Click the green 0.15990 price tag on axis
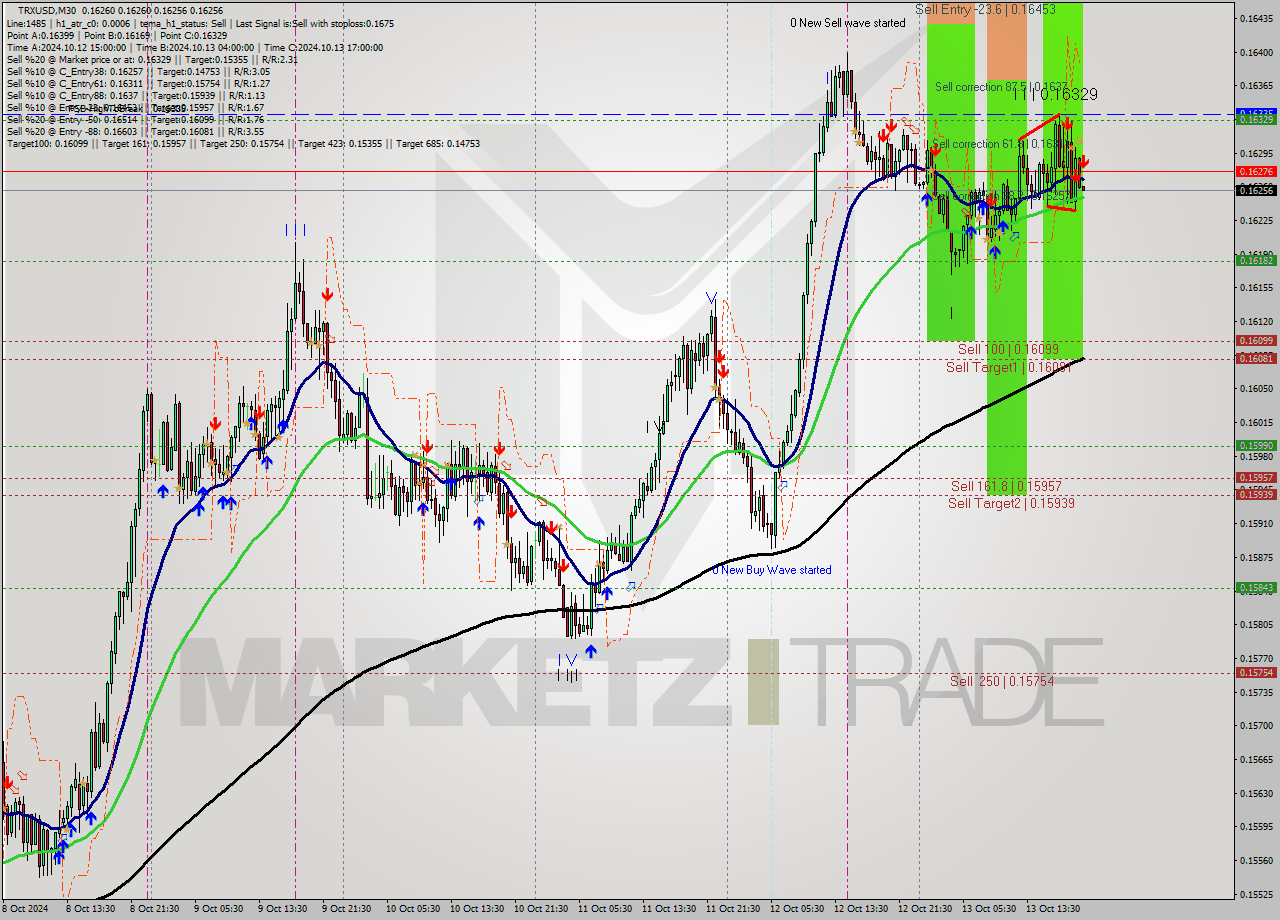Viewport: 1280px width, 920px height. tap(1256, 445)
